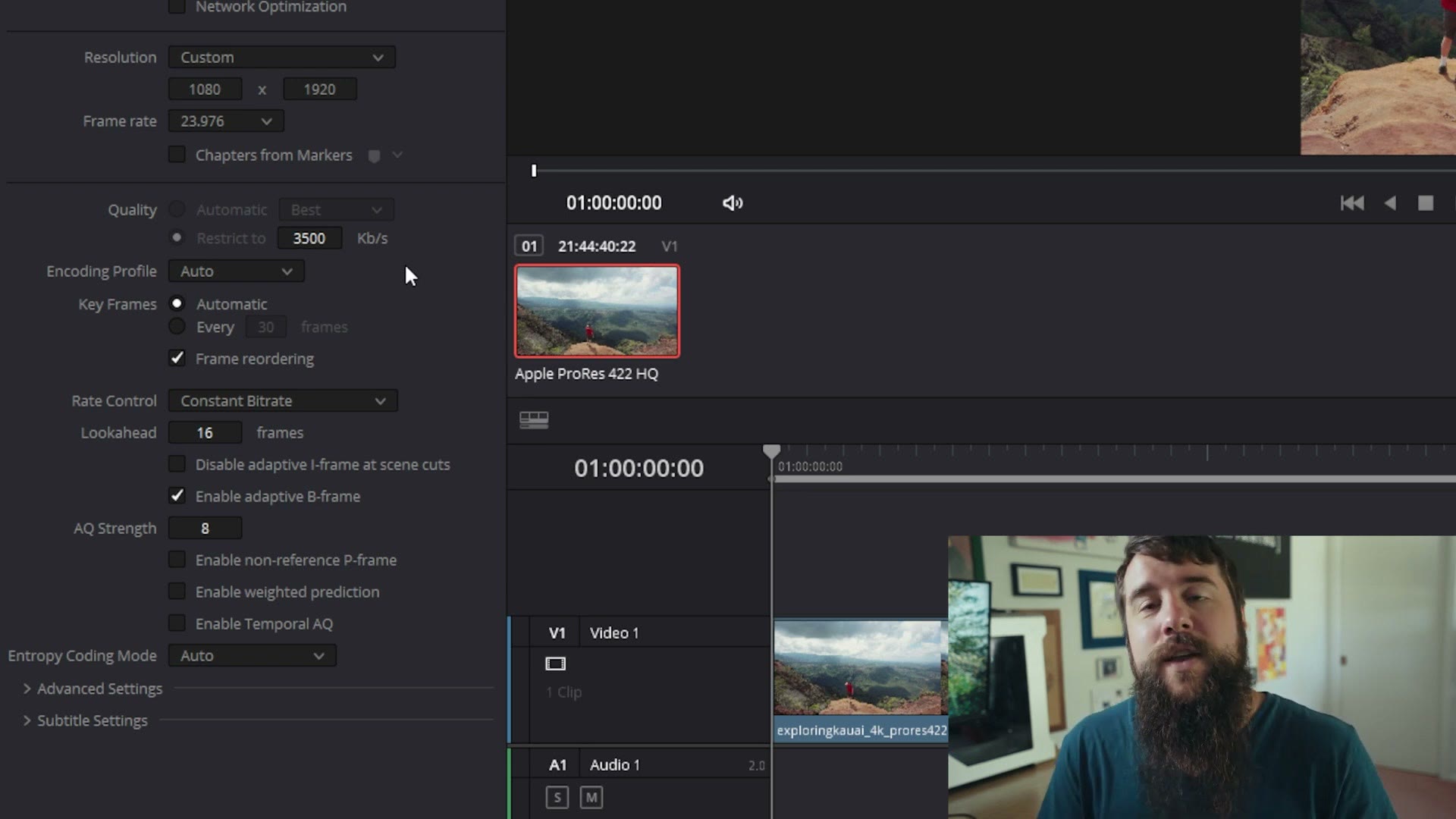1456x819 pixels.
Task: Click the key frame interval field 30
Action: [265, 328]
